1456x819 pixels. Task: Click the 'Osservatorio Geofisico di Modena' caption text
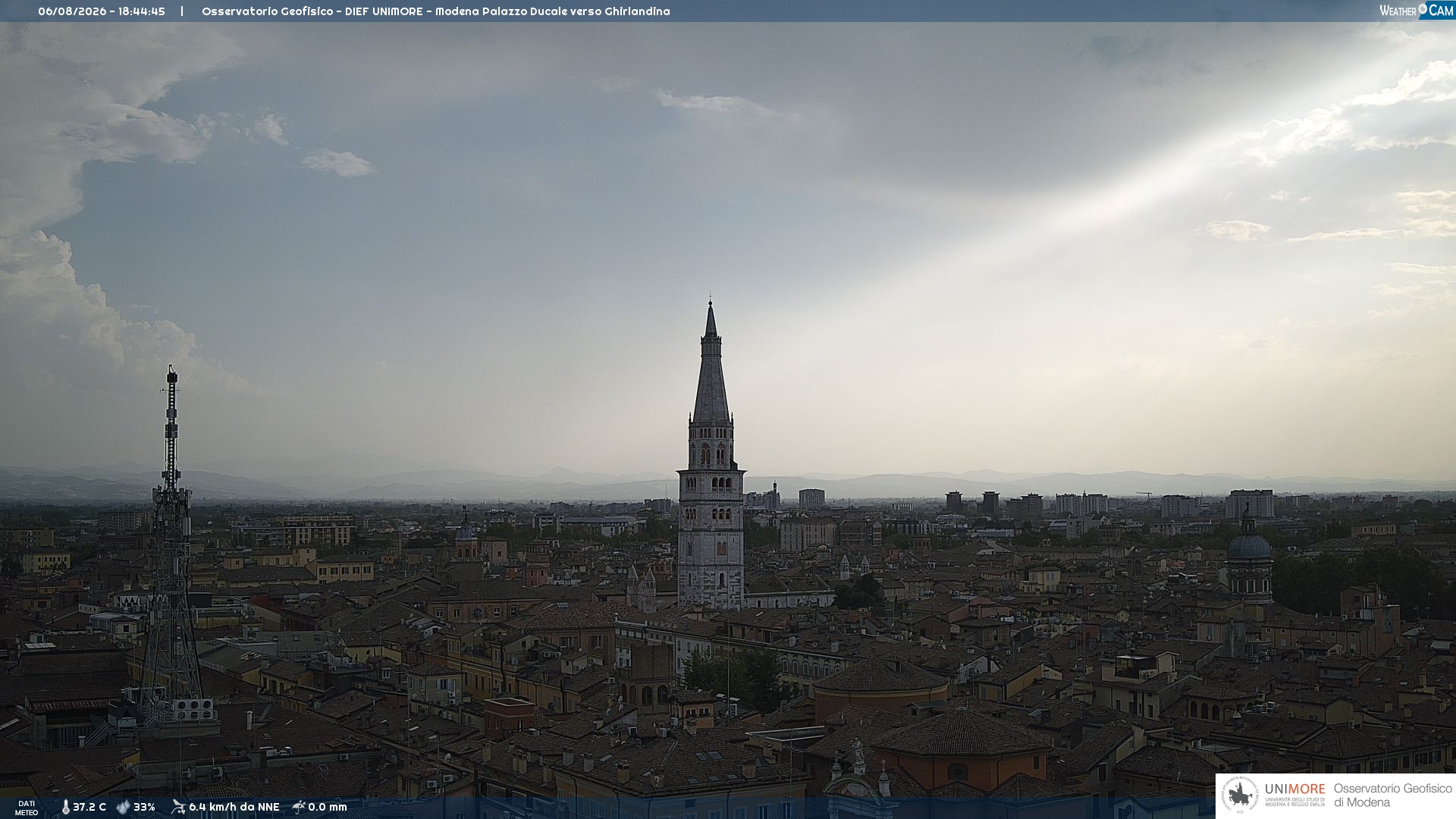tap(1392, 795)
